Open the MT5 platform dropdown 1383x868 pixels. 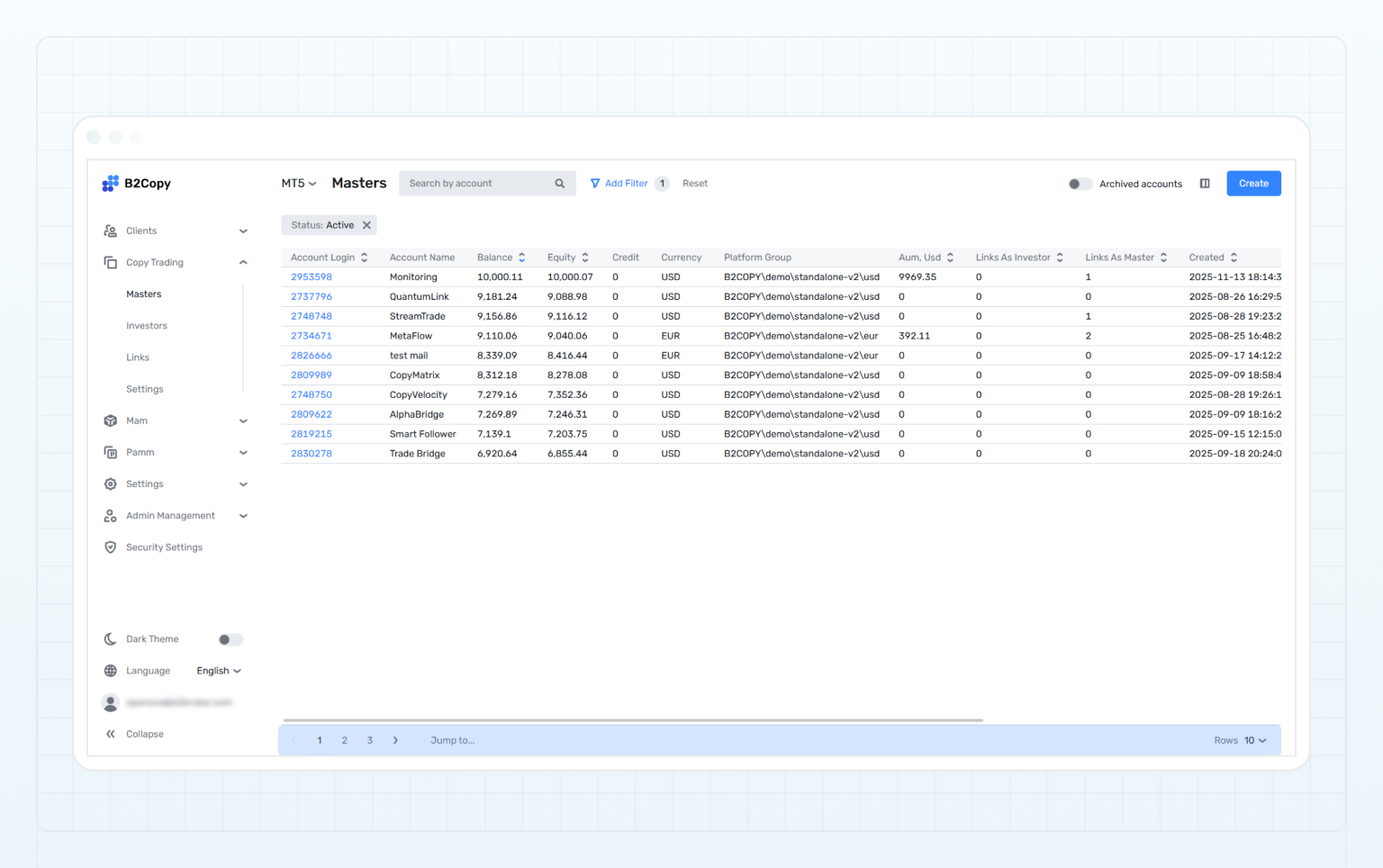click(298, 183)
